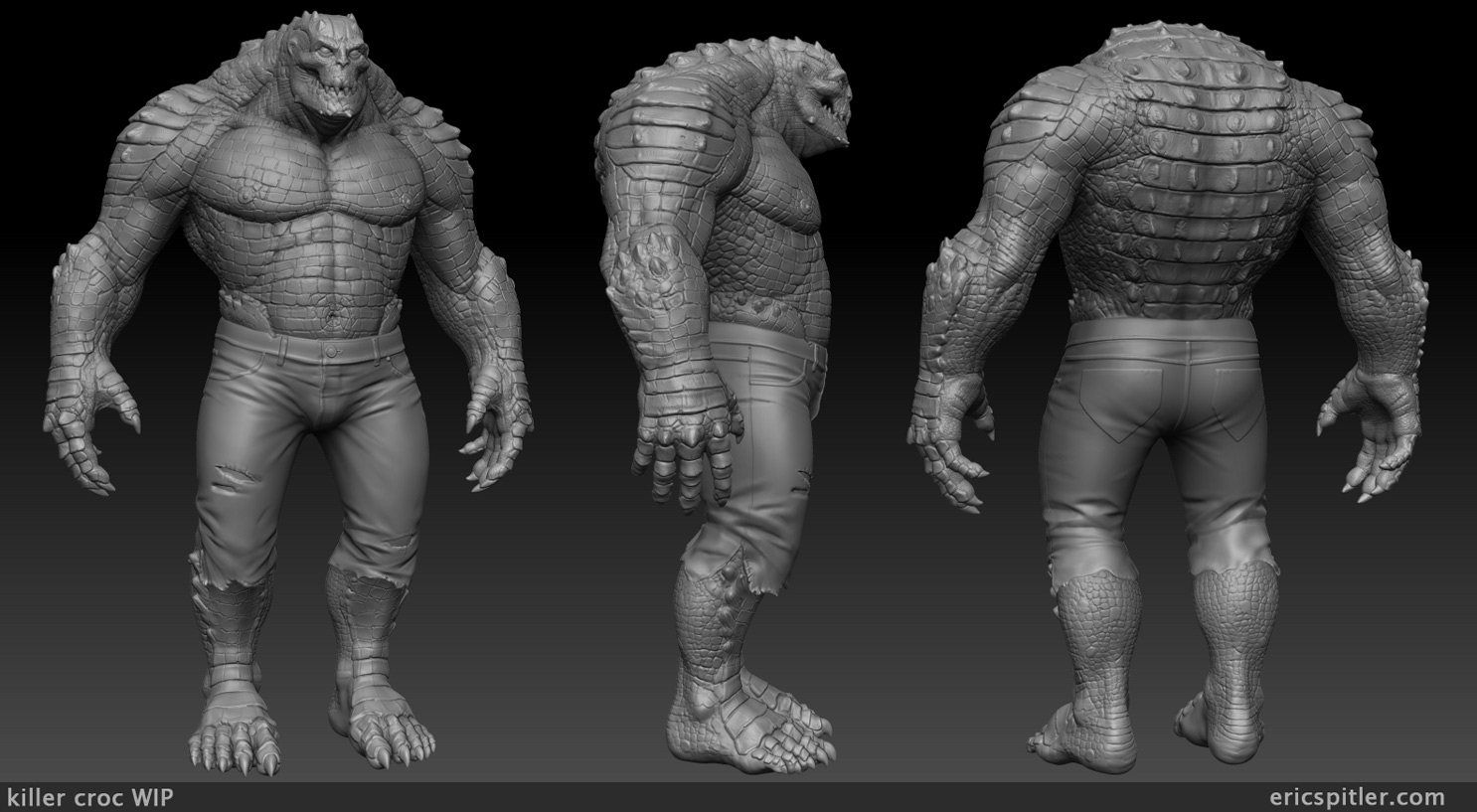Image resolution: width=1477 pixels, height=812 pixels.
Task: Click the 'killer croc WIP' caption text
Action: [x=90, y=797]
